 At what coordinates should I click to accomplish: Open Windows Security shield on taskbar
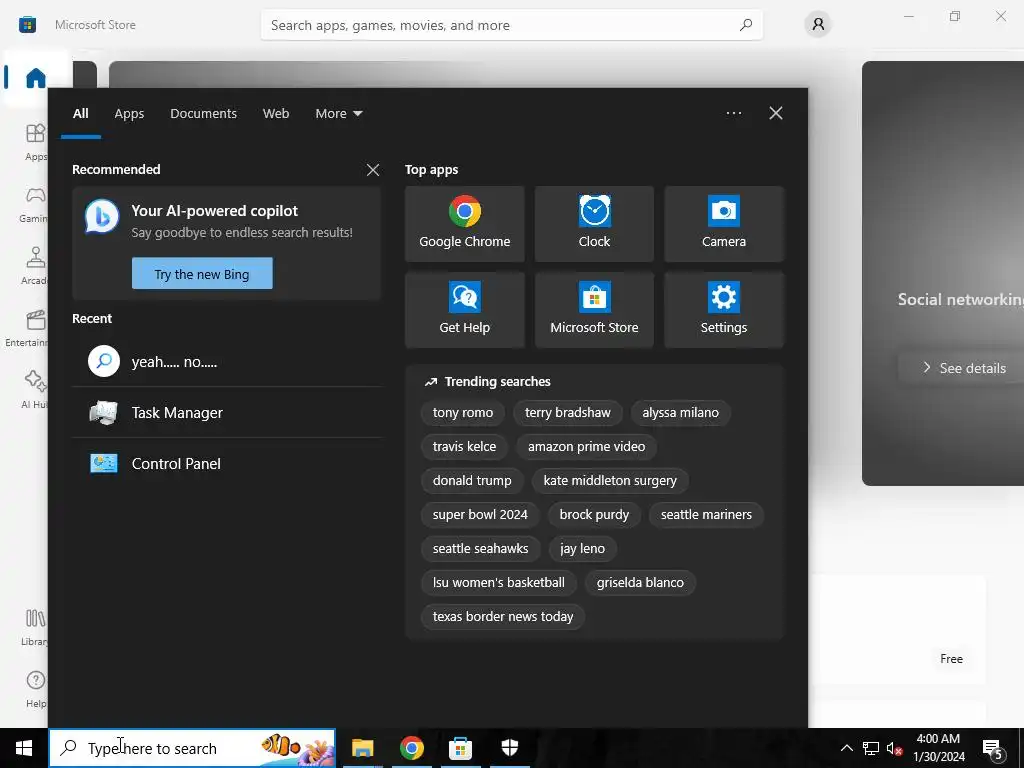click(509, 748)
